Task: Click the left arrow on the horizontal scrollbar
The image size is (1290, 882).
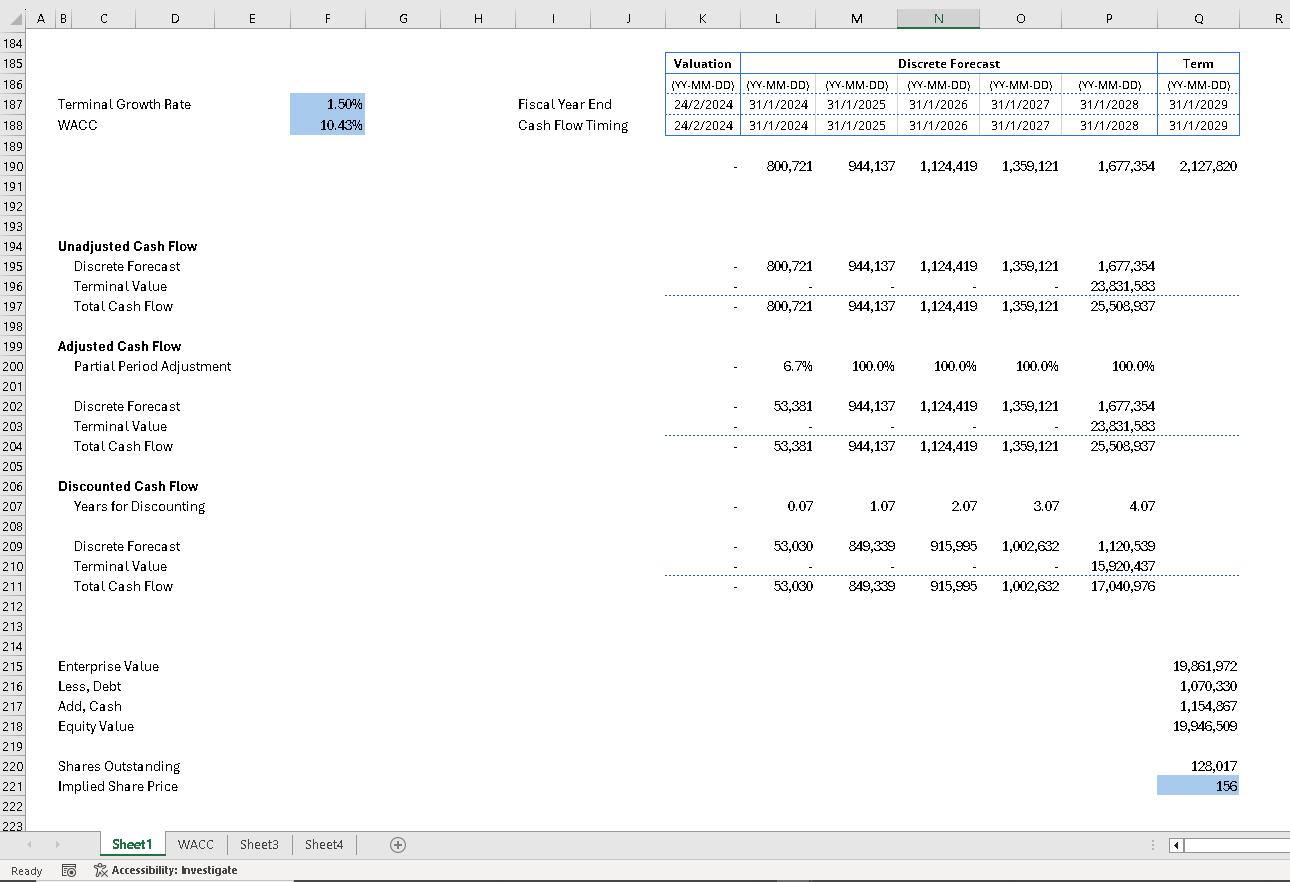Action: (1175, 845)
